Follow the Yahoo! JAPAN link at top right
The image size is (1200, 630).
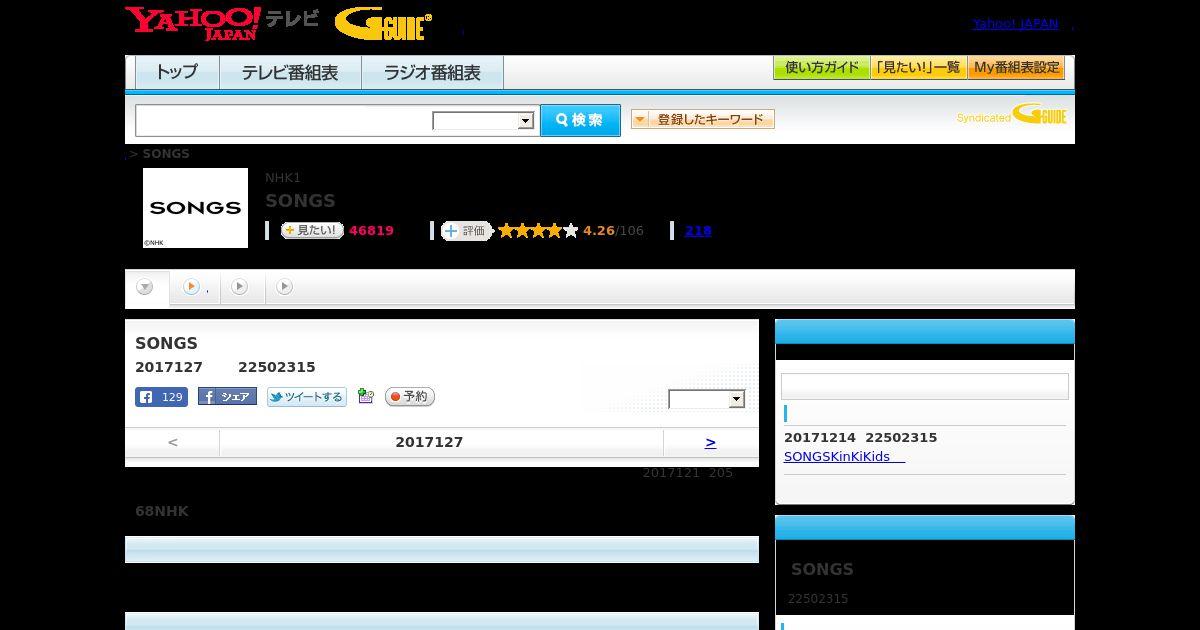pos(1015,24)
